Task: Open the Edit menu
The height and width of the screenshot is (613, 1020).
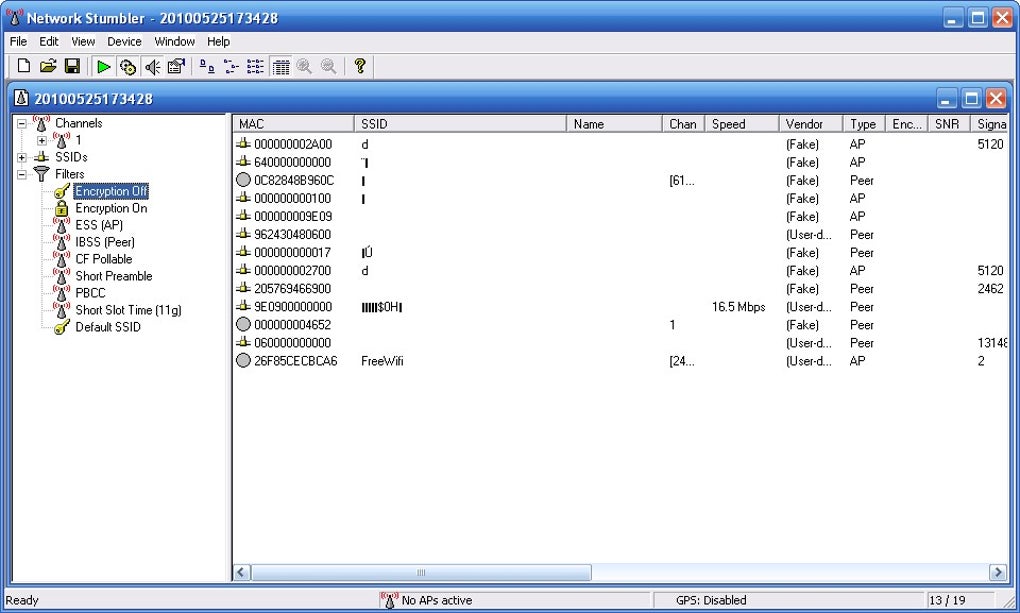Action: pyautogui.click(x=49, y=42)
